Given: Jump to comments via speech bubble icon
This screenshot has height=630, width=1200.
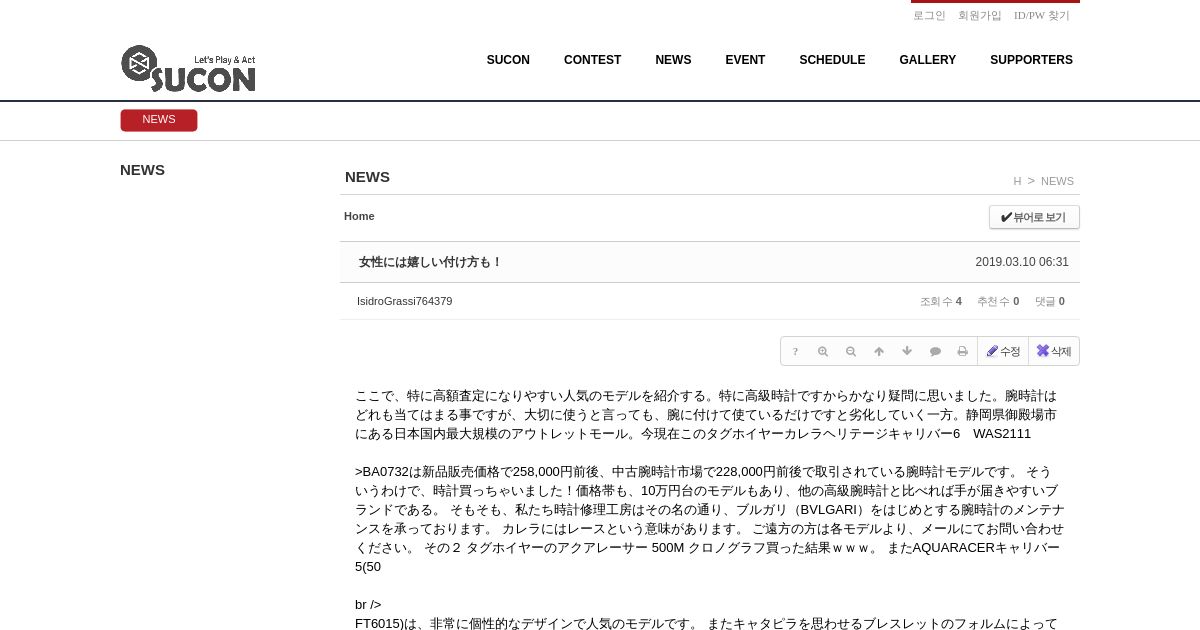Looking at the screenshot, I should point(935,351).
